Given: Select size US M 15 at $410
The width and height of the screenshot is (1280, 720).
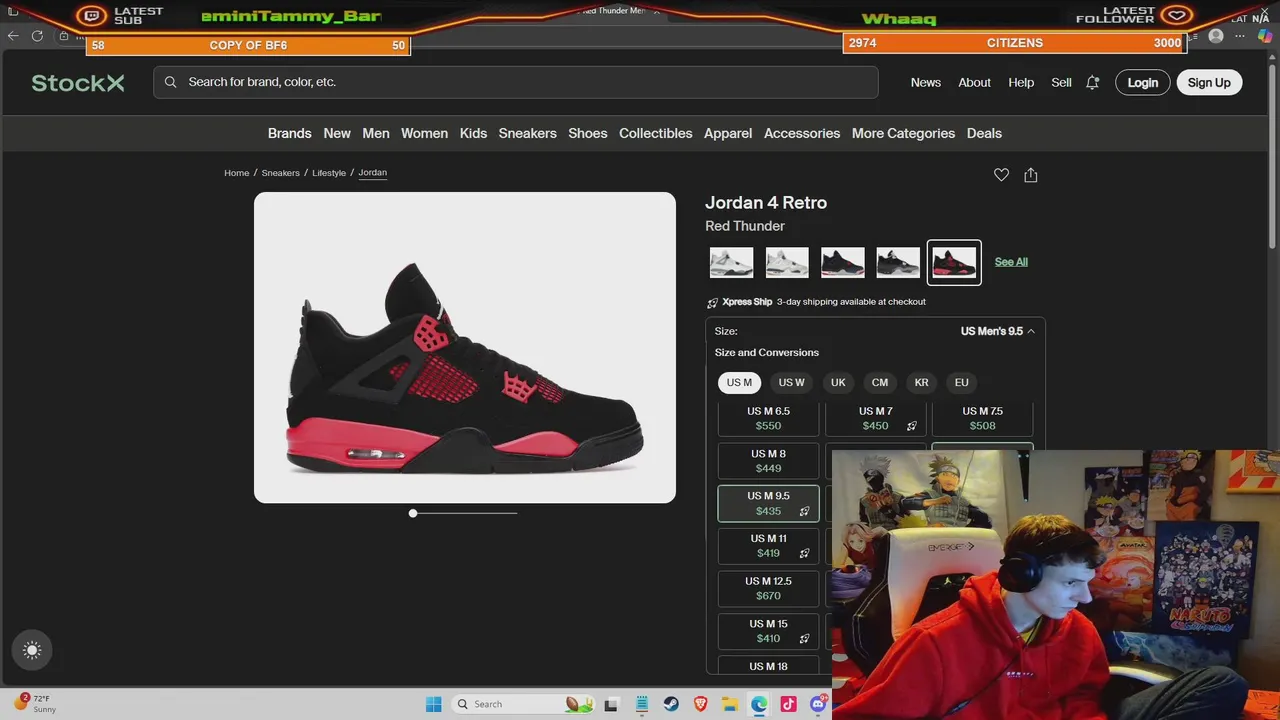Looking at the screenshot, I should (769, 631).
